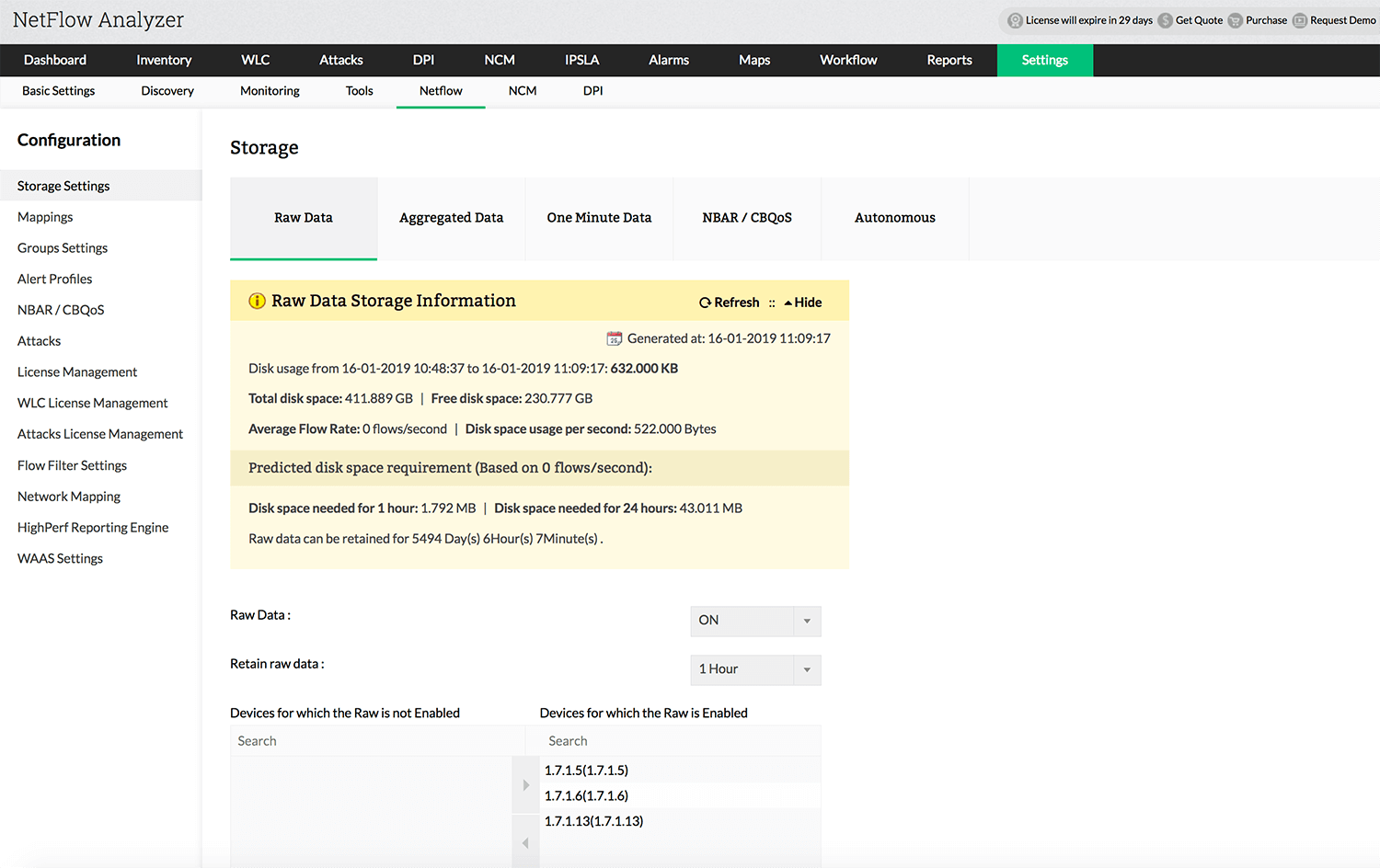Viewport: 1380px width, 868px height.
Task: Open the Alarms menu
Action: (669, 60)
